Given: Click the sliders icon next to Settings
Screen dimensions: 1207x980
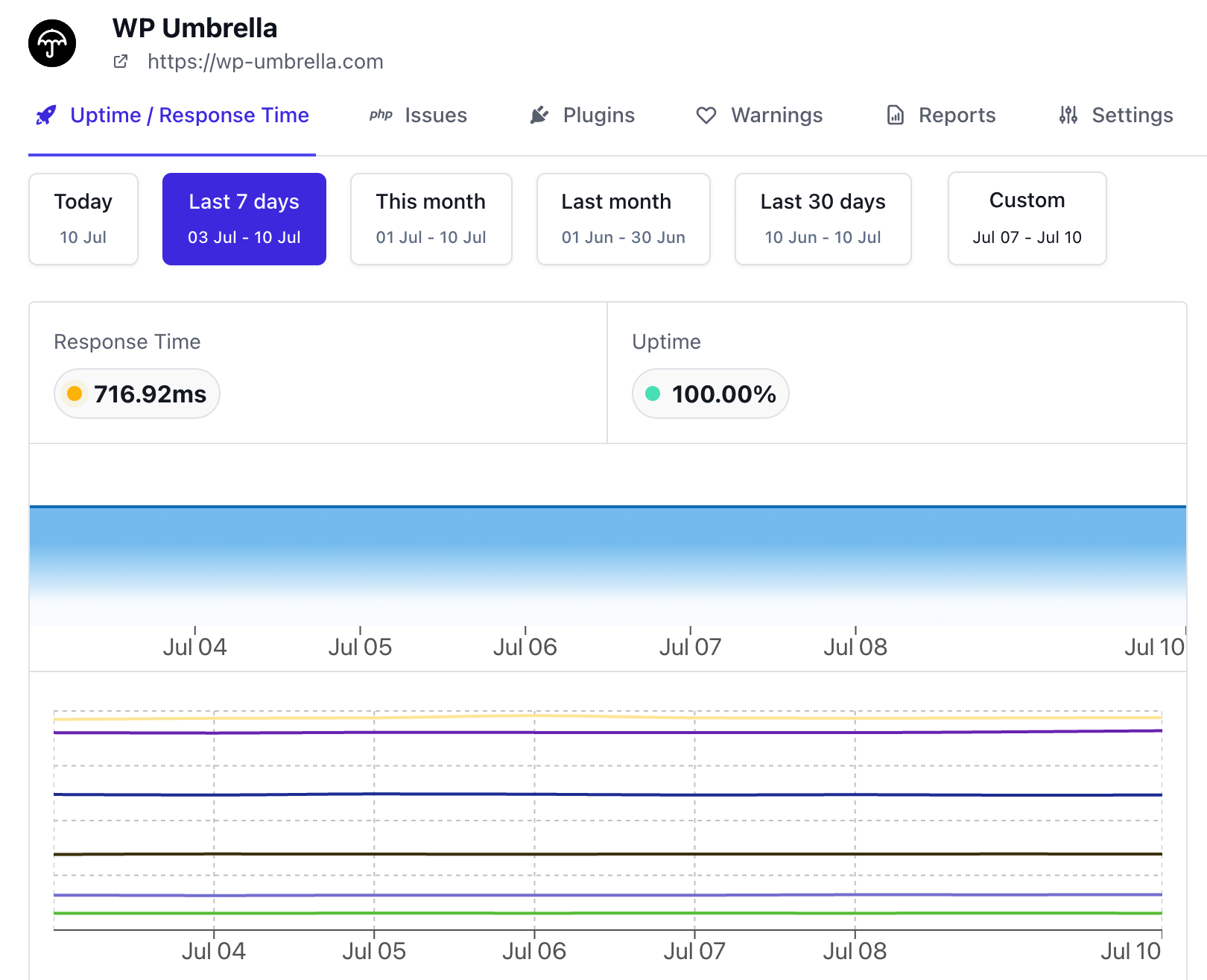Looking at the screenshot, I should point(1068,115).
